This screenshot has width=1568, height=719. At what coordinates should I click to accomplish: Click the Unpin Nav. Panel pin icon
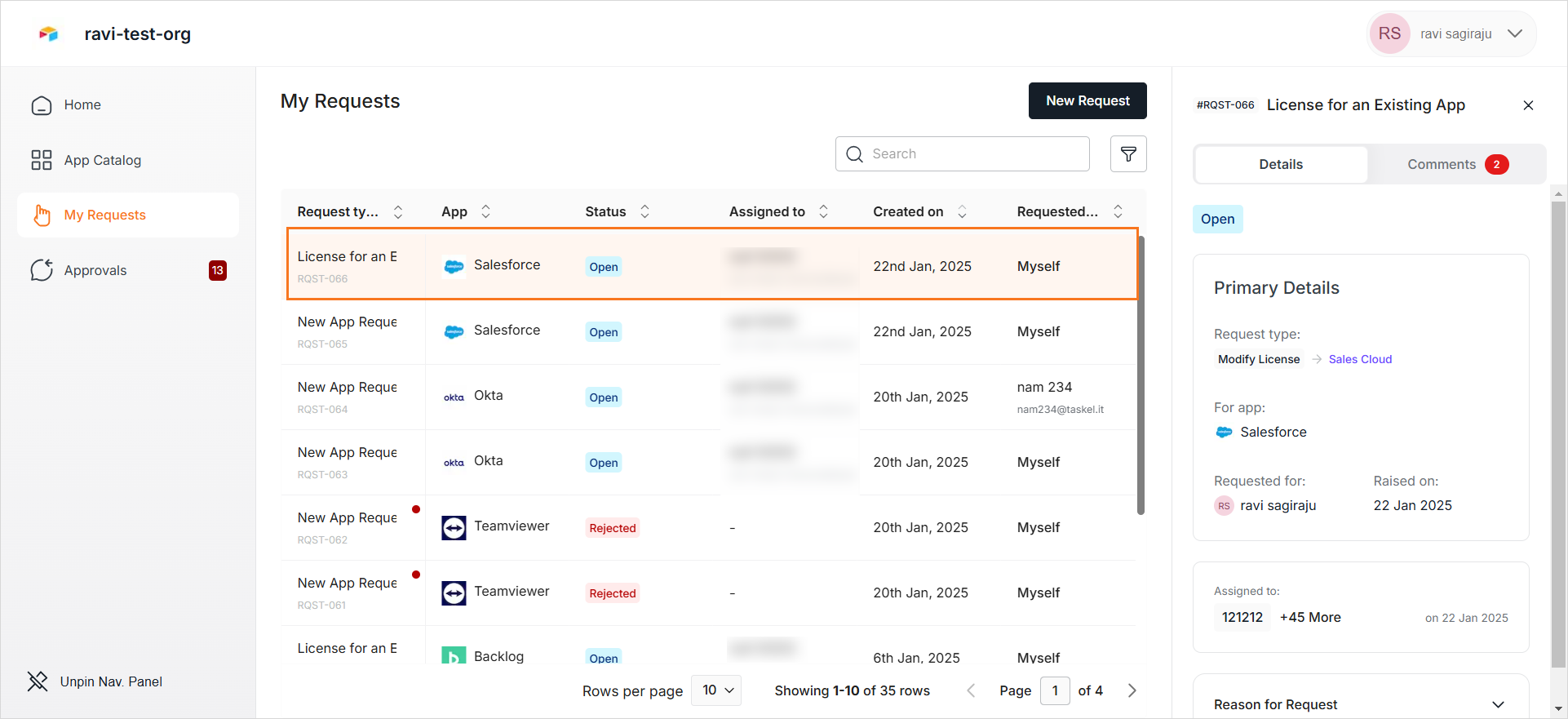pyautogui.click(x=38, y=681)
